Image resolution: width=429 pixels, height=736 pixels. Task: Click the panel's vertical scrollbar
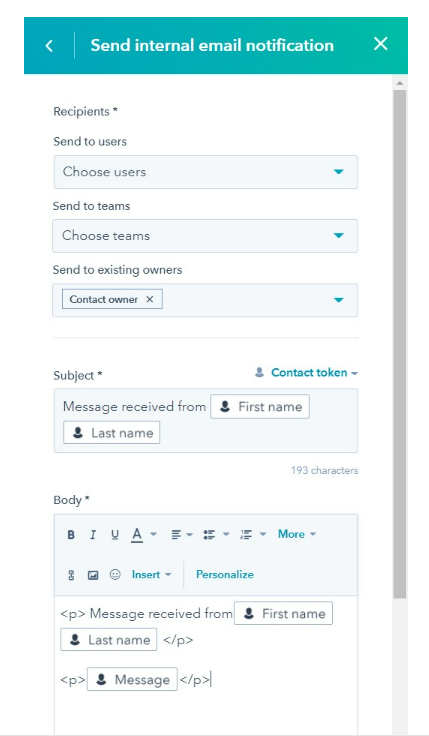click(x=399, y=343)
